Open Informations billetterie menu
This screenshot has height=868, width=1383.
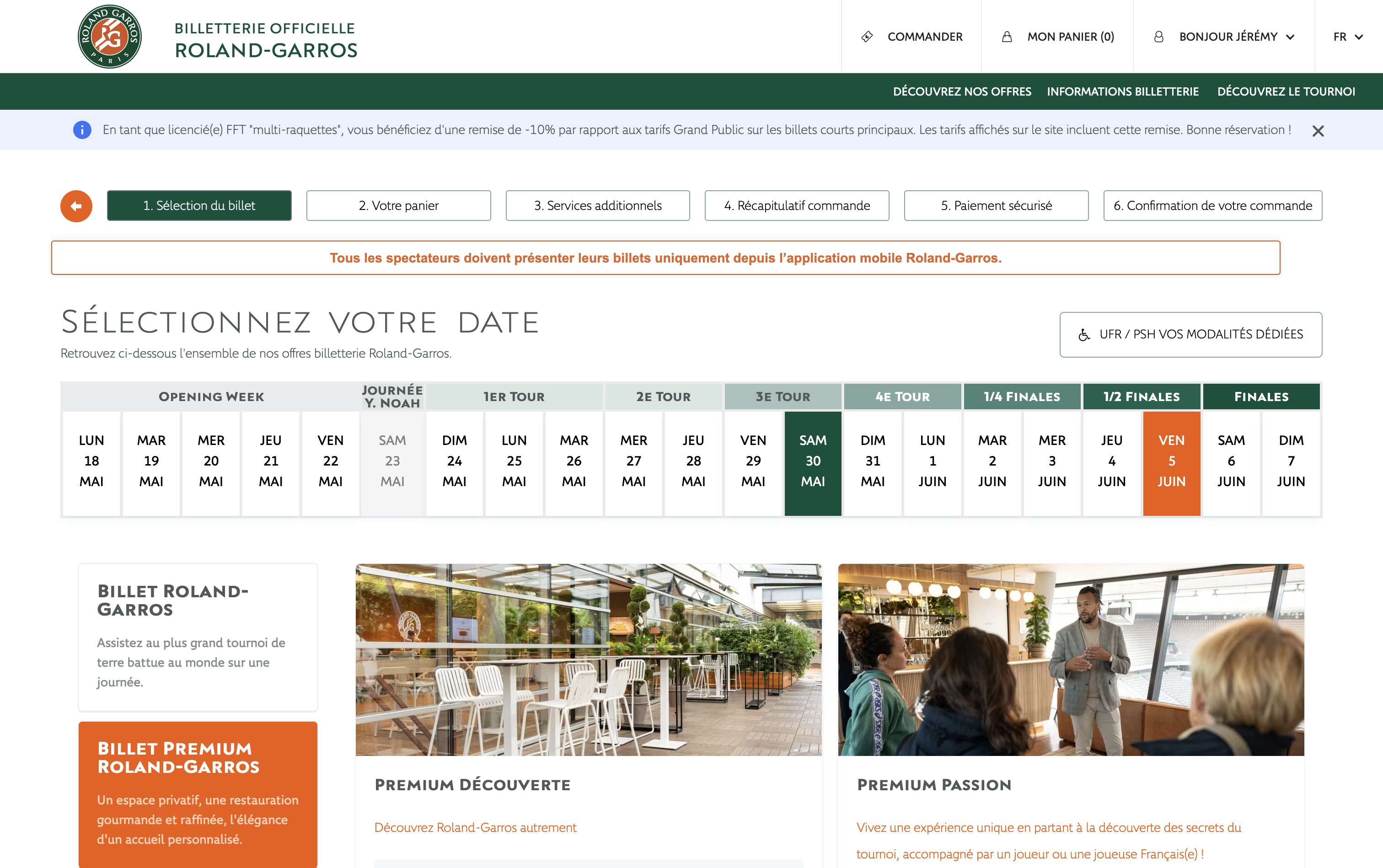1122,91
